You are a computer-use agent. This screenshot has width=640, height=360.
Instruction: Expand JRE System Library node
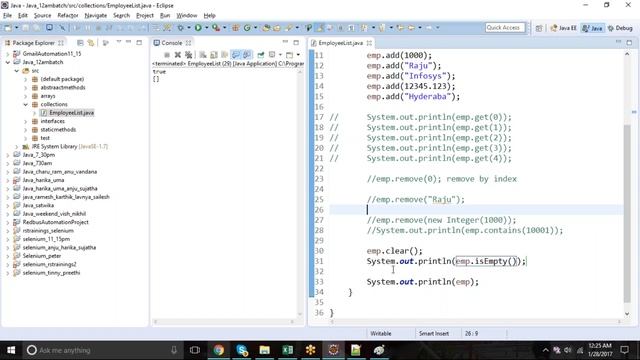(16, 147)
